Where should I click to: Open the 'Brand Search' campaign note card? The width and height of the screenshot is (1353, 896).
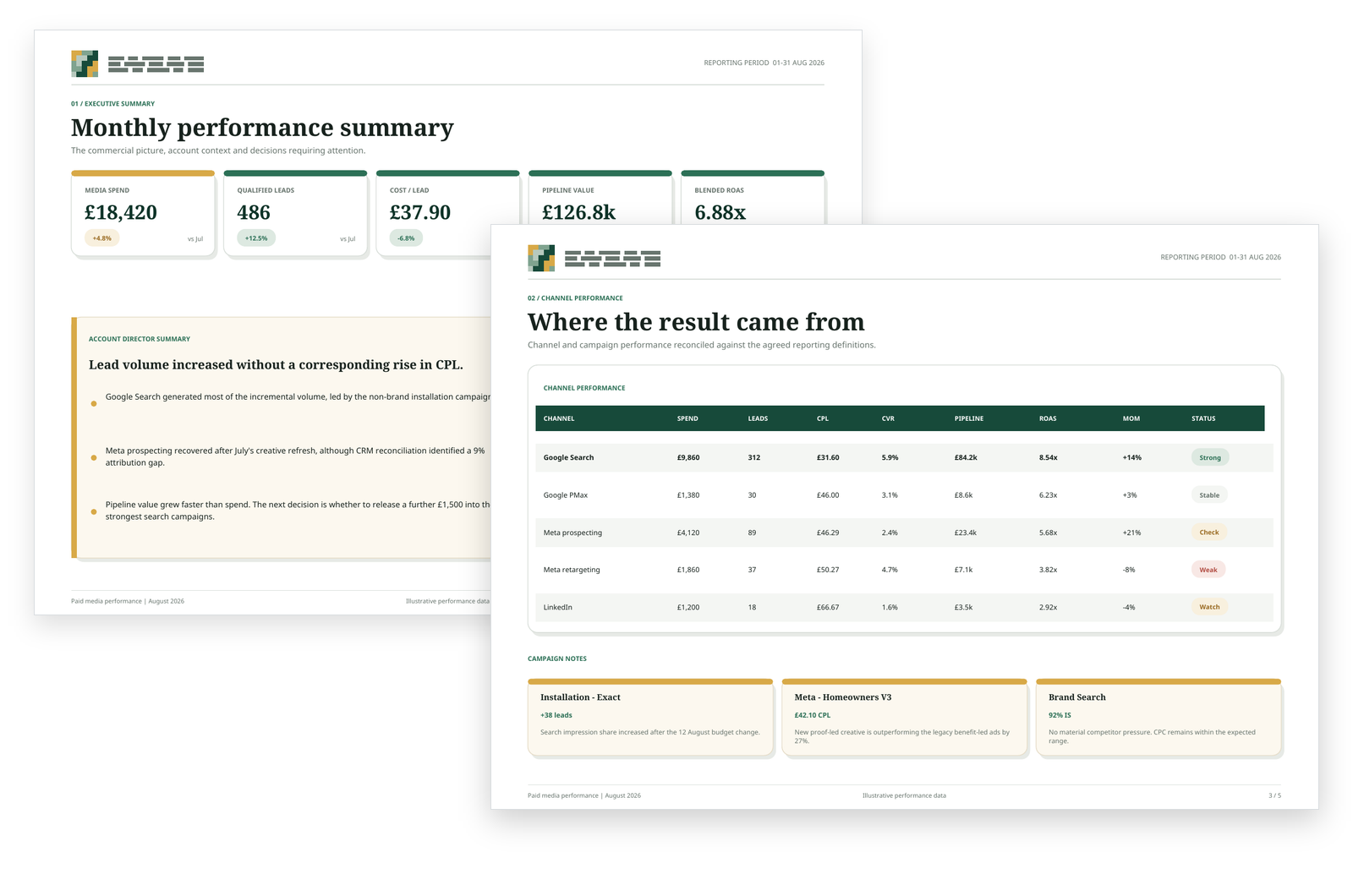[x=1159, y=718]
